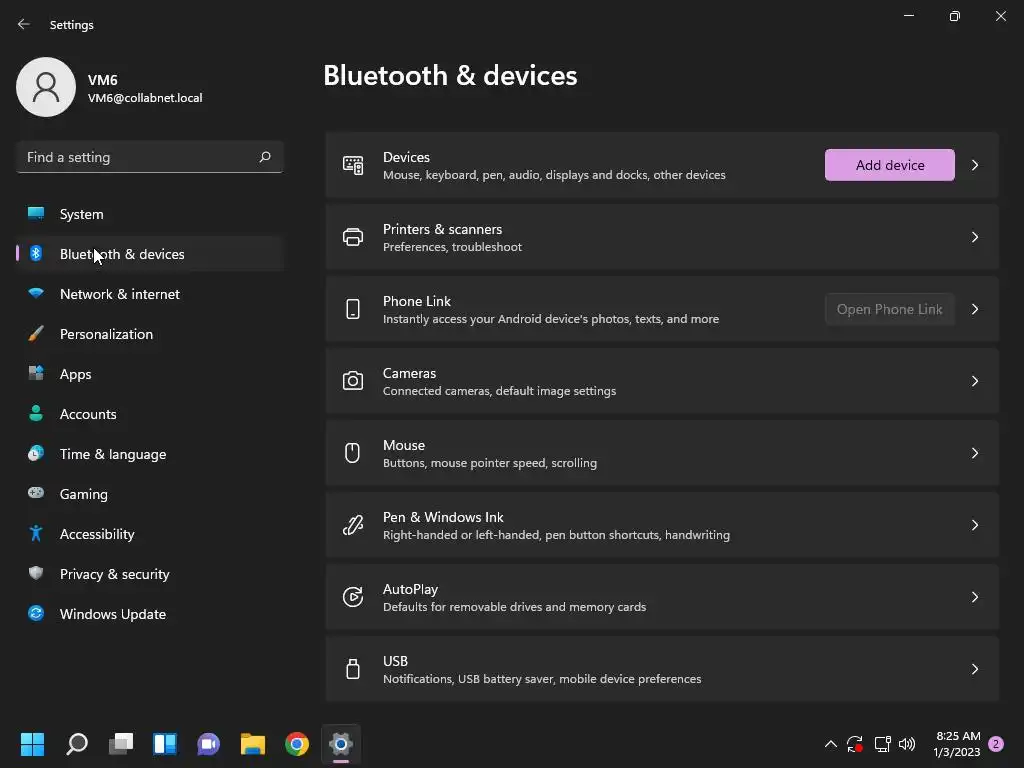Expand the Pen & Windows Ink chevron
This screenshot has width=1024, height=768.
click(974, 524)
